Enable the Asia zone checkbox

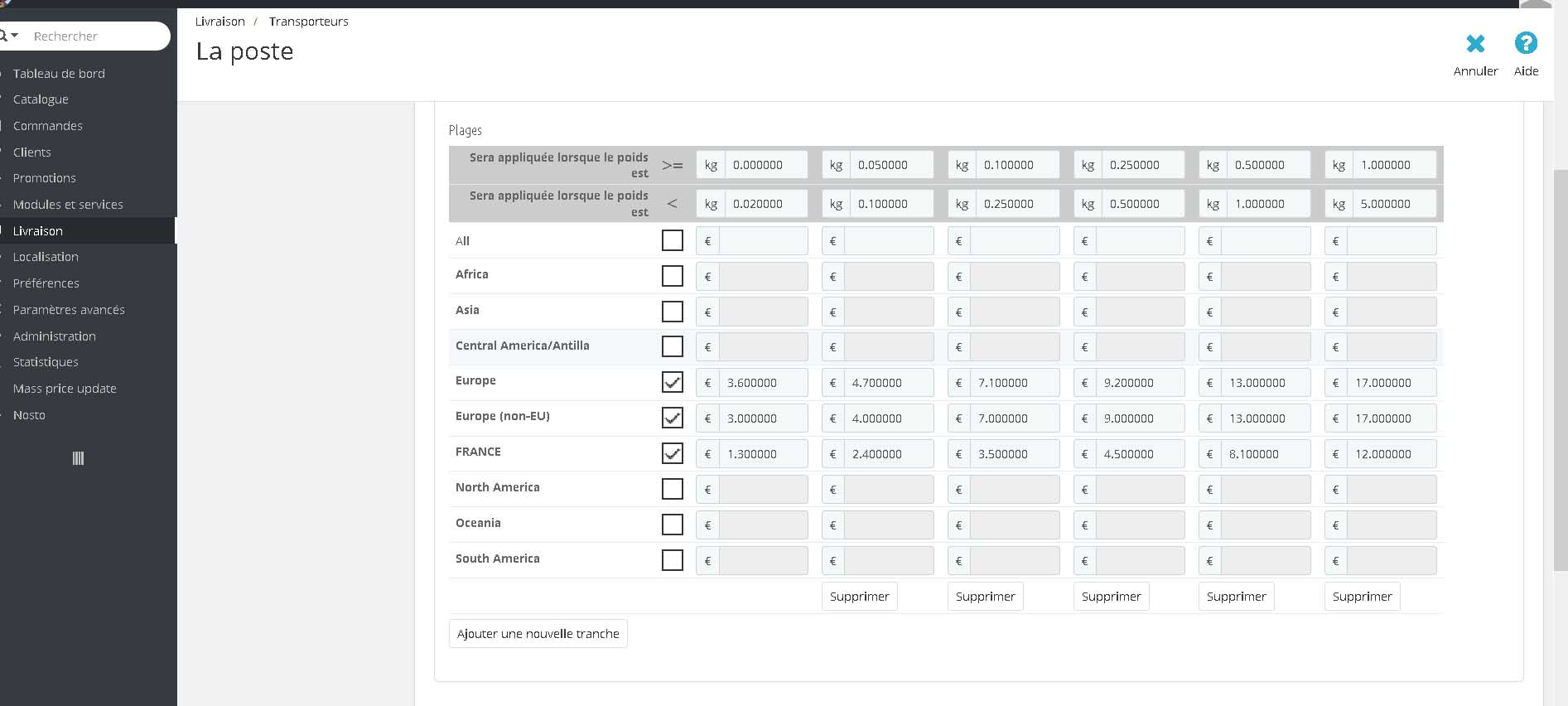673,312
